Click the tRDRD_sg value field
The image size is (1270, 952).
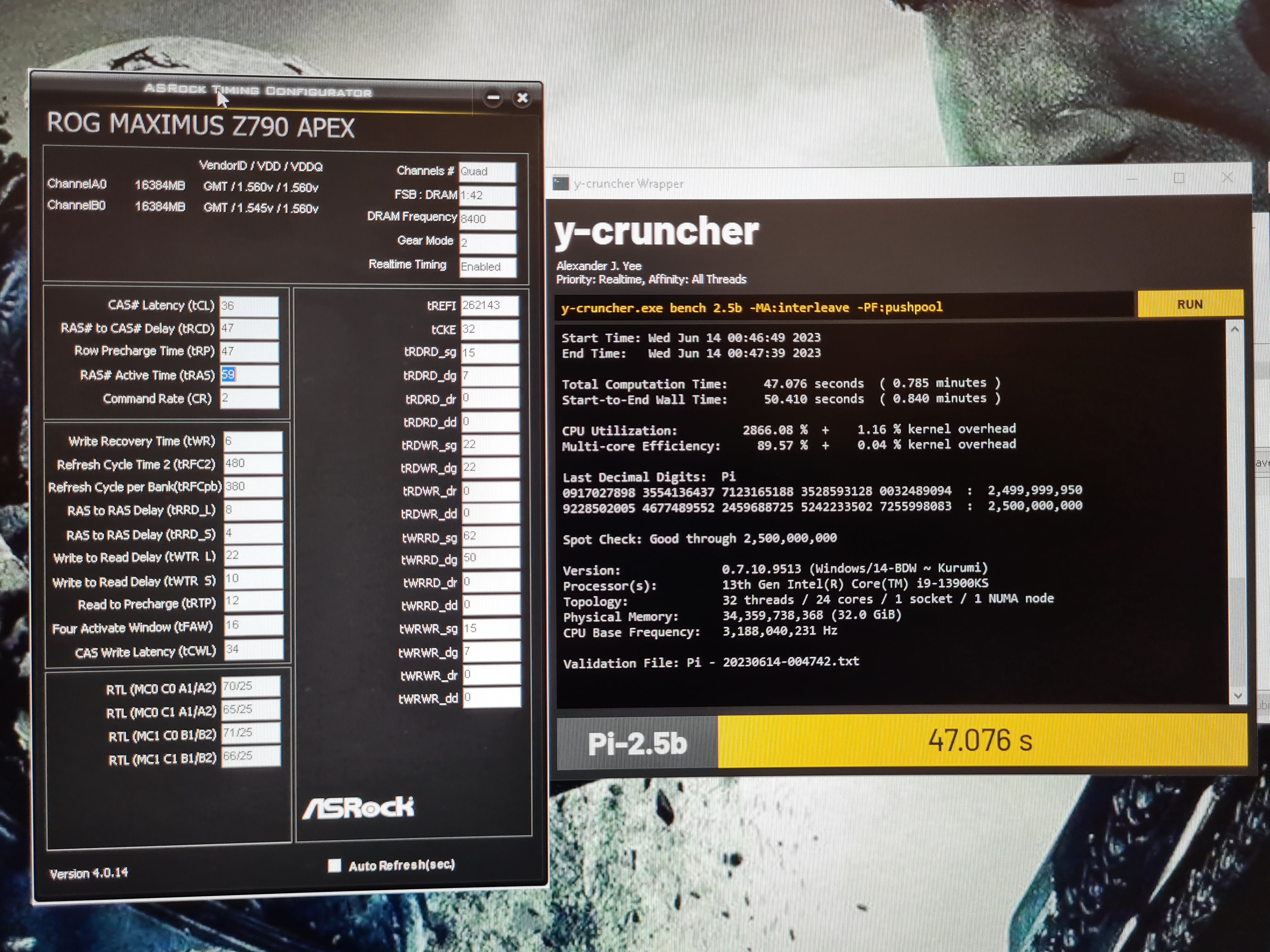coord(490,353)
